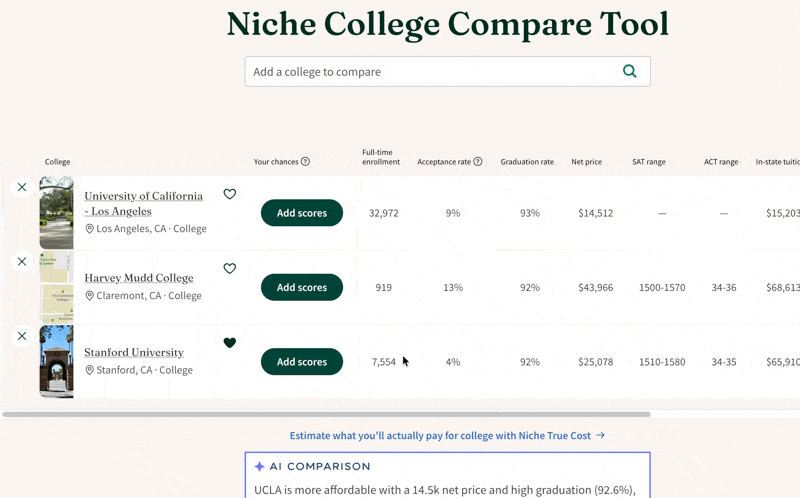Open the UCLA campus thumbnail
800x498 pixels.
point(57,213)
